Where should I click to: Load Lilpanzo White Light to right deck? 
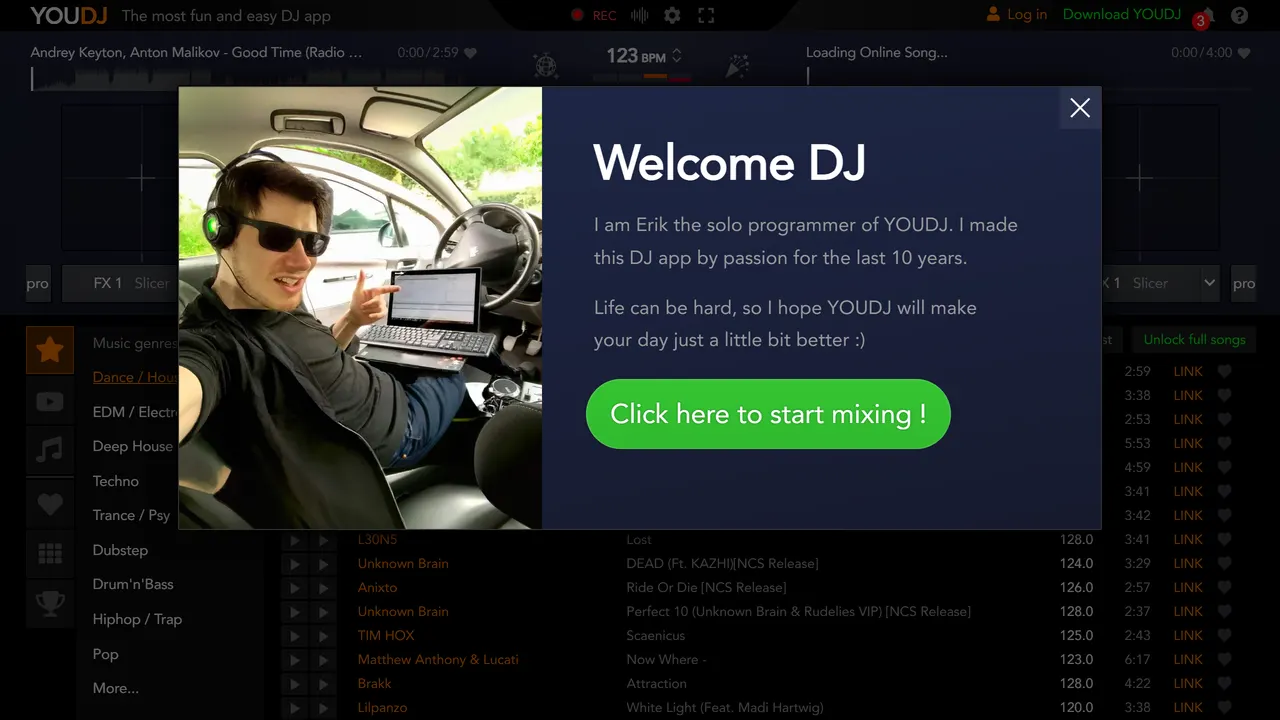point(322,708)
